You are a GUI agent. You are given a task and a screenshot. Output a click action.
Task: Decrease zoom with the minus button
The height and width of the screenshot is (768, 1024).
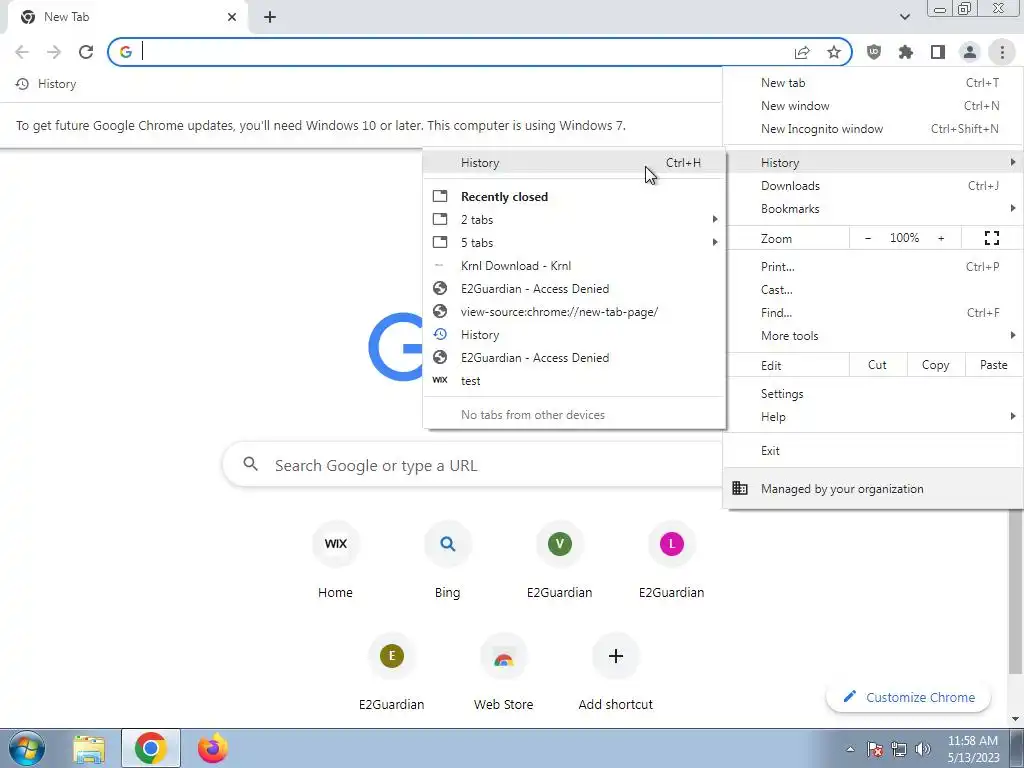point(868,238)
